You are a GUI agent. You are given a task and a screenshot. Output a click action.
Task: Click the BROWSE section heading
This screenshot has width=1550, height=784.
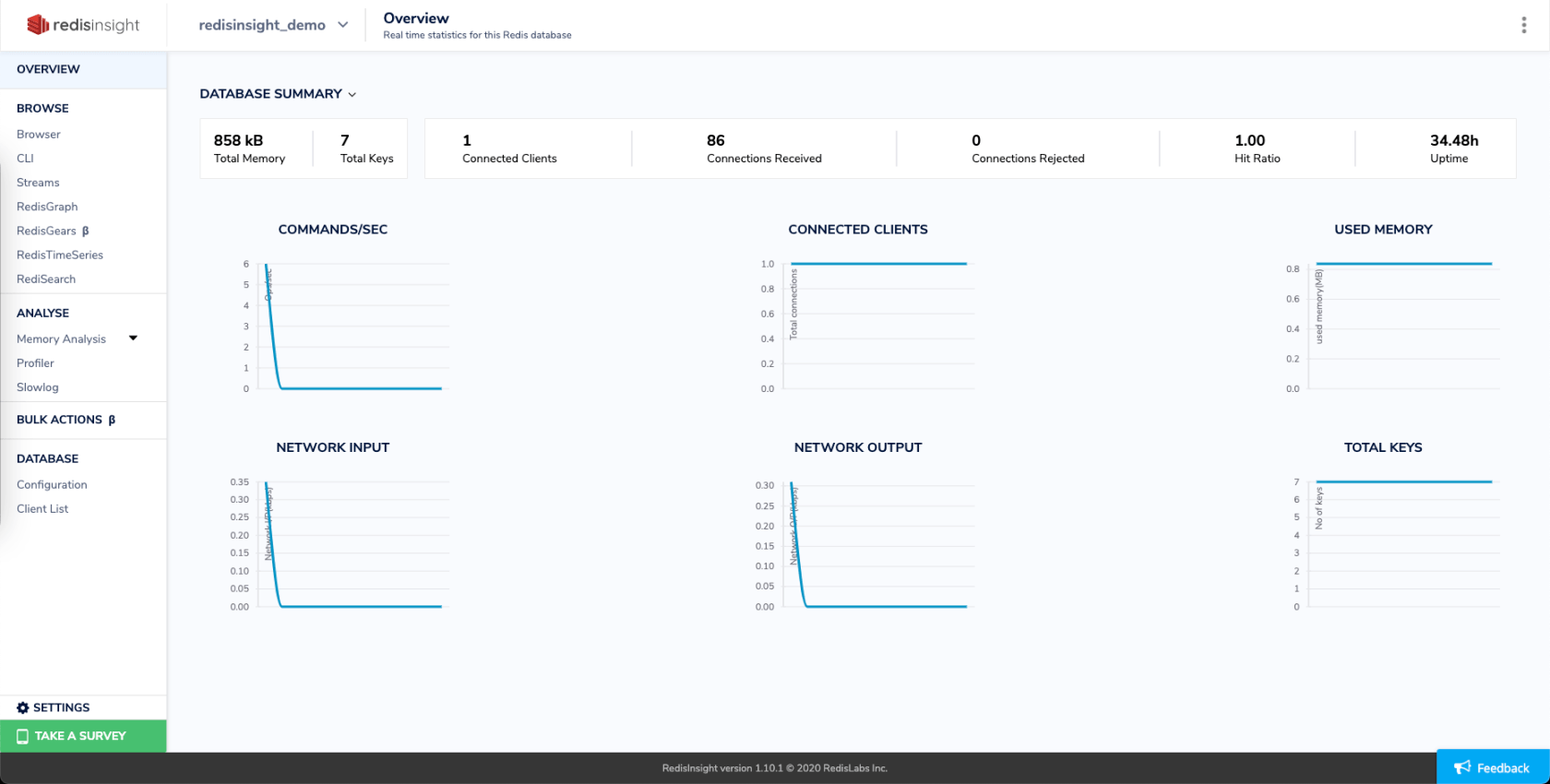click(x=42, y=108)
